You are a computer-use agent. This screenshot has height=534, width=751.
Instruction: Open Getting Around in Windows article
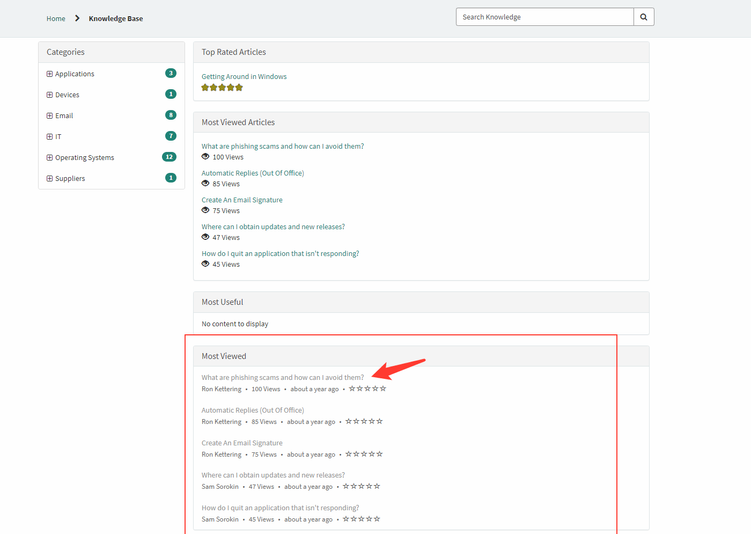244,76
